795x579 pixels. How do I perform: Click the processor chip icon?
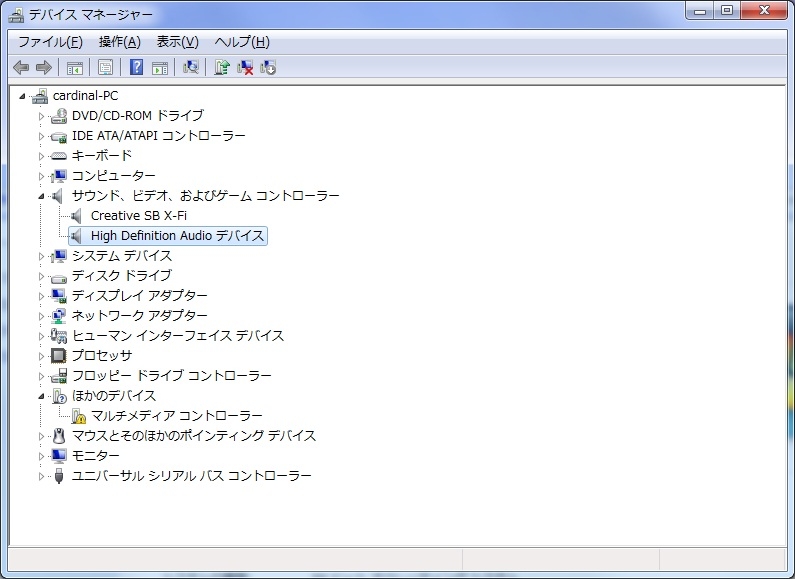[58, 355]
